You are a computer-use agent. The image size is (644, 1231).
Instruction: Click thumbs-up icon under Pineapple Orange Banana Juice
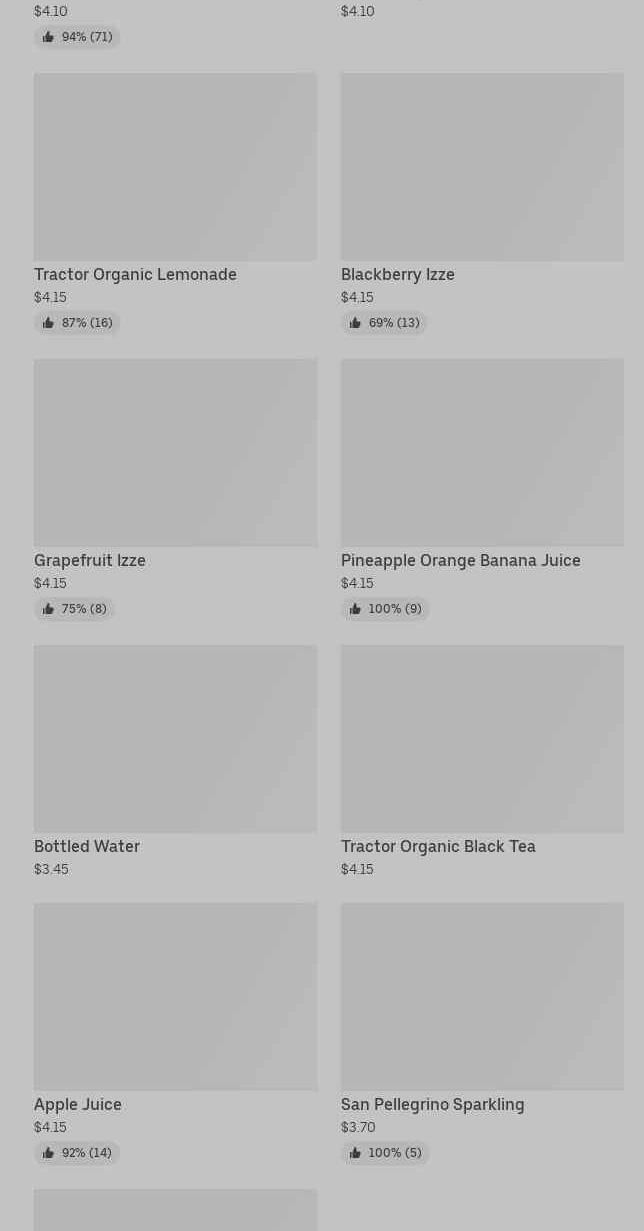click(355, 609)
